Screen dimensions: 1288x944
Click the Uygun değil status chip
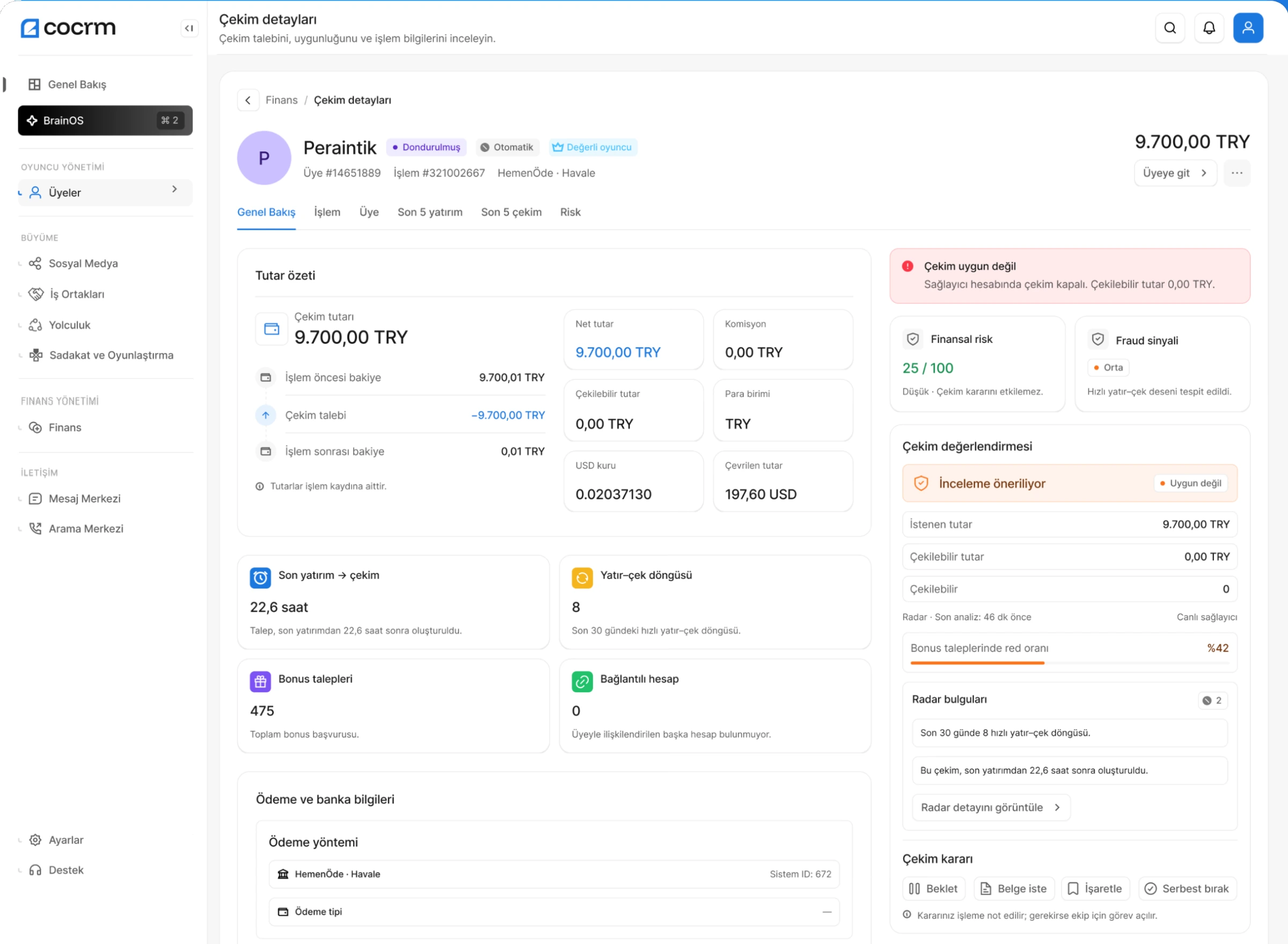(1190, 484)
